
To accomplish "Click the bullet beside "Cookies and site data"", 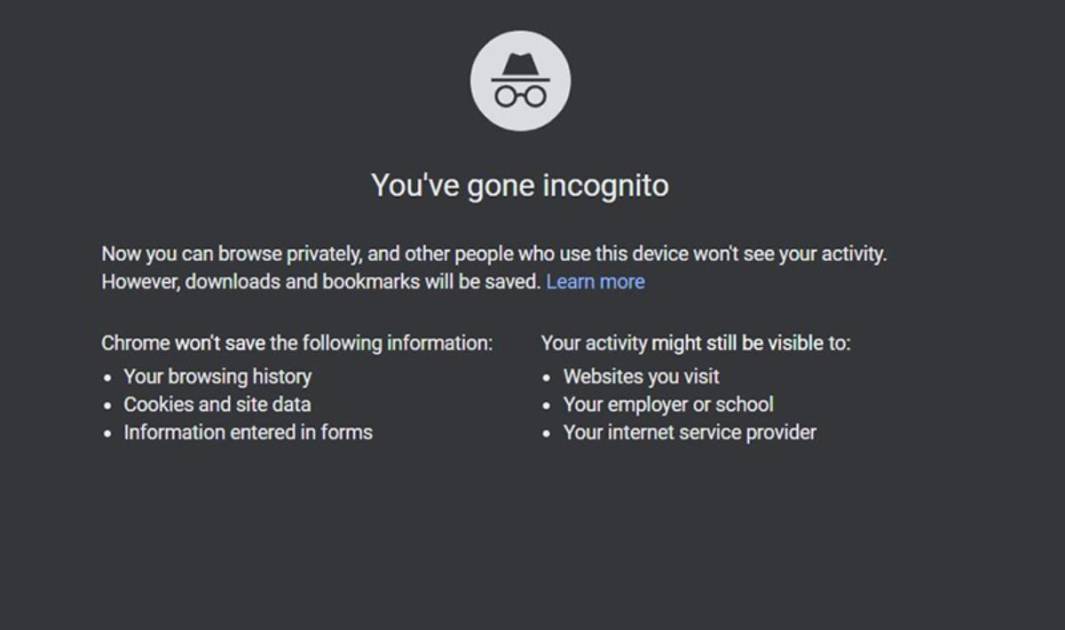I will 107,406.
